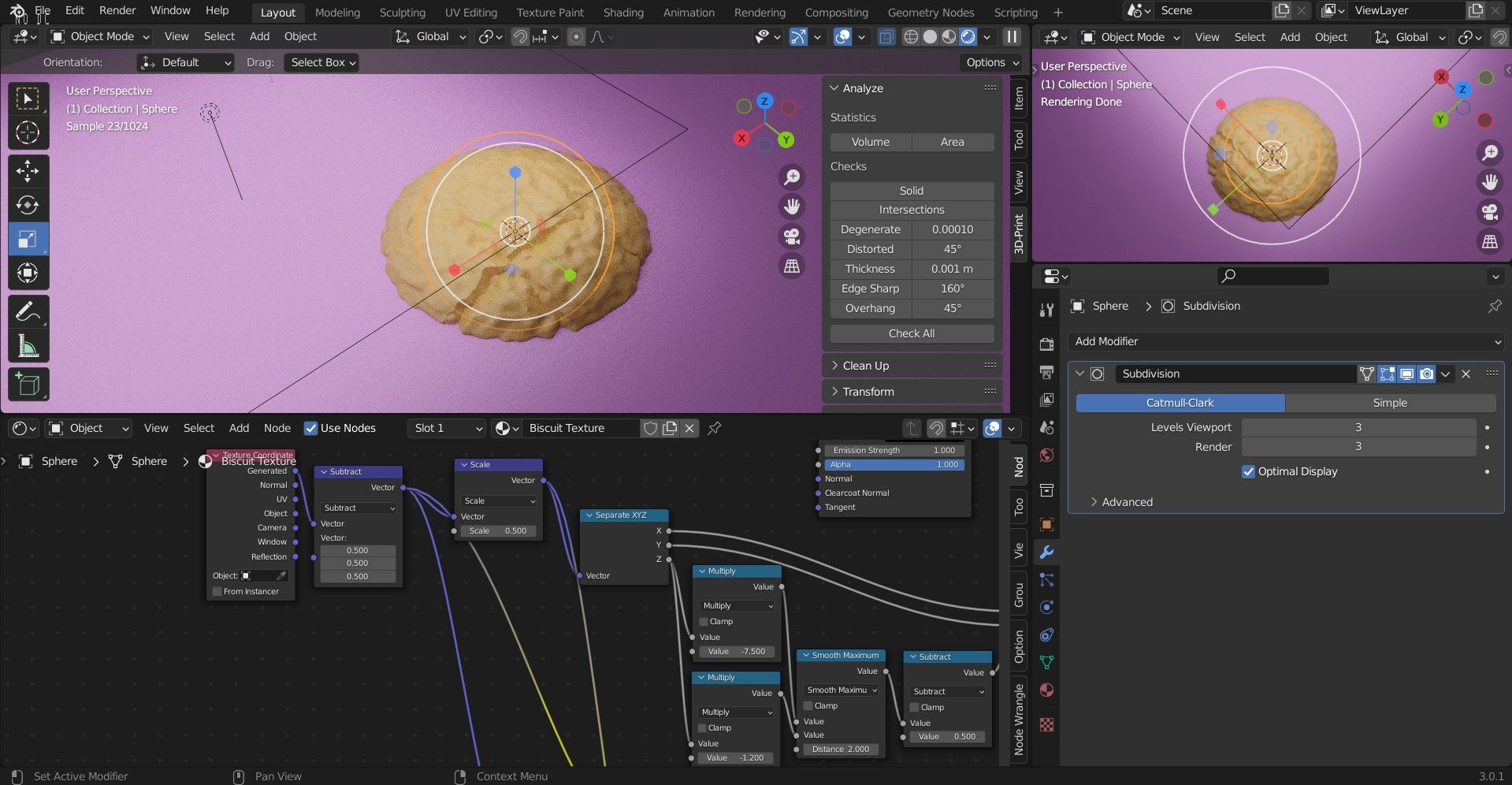Open Particles properties tab

[x=1046, y=580]
